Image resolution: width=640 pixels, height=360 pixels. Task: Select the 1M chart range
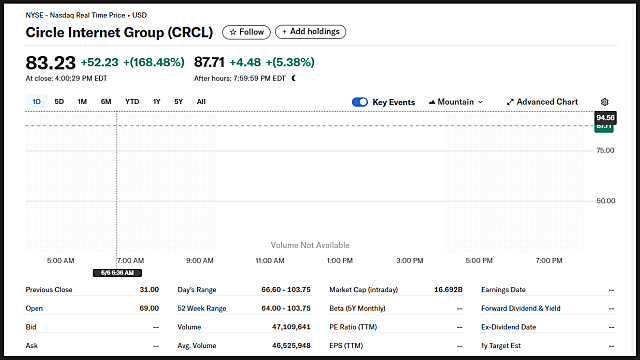pos(82,102)
